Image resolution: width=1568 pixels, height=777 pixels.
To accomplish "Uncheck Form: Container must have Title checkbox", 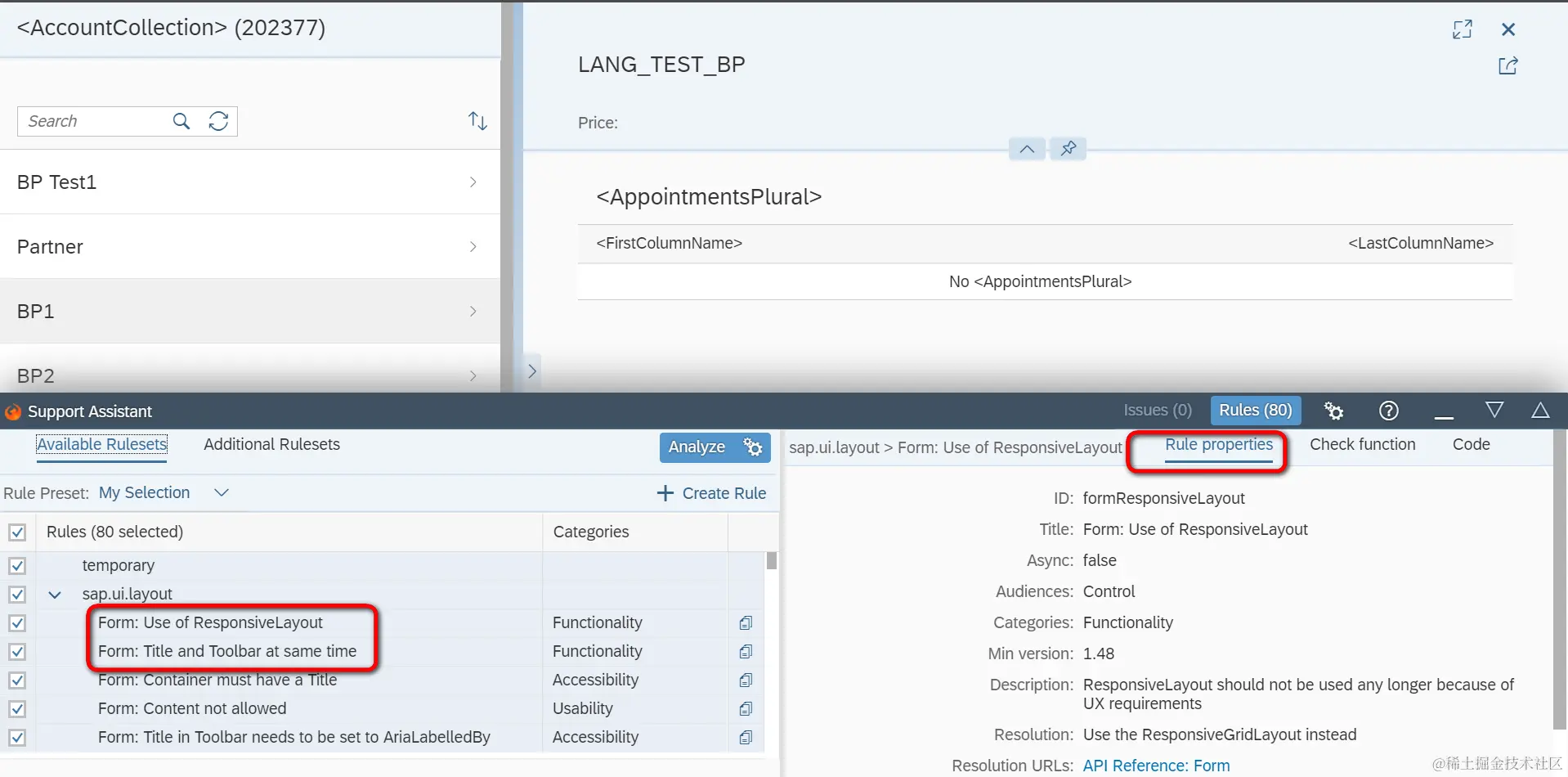I will point(17,680).
